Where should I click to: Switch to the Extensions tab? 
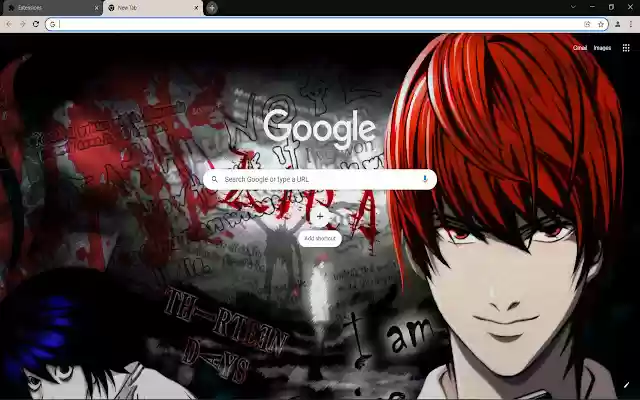click(51, 8)
